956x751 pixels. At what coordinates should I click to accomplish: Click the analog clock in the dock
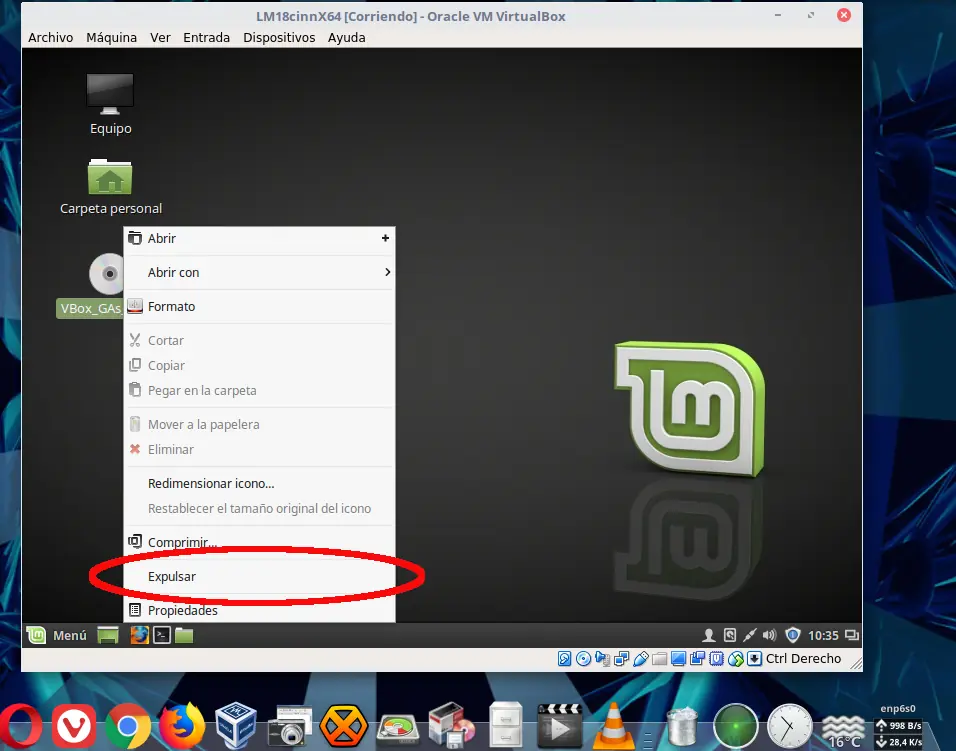(x=790, y=726)
